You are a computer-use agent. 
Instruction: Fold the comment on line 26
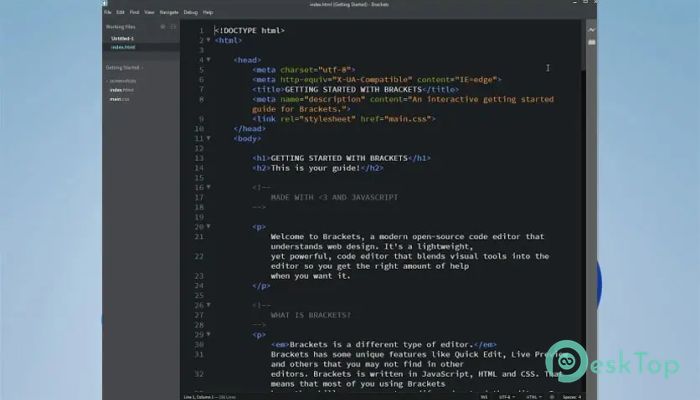[x=208, y=305]
